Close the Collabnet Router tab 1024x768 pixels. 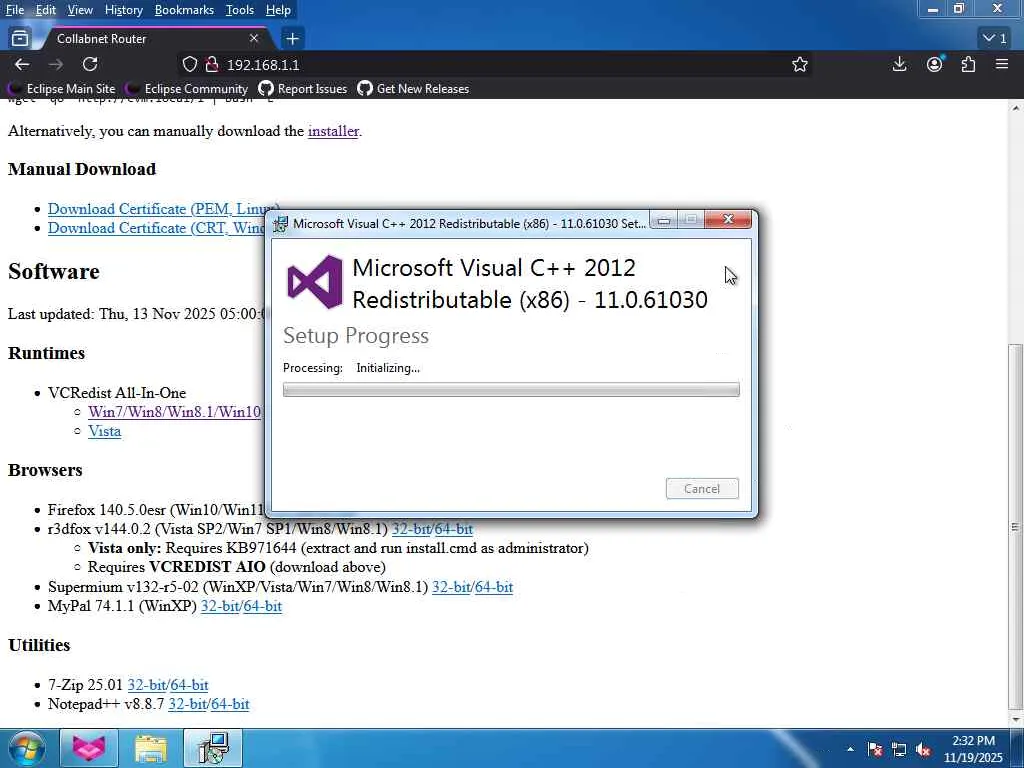point(254,39)
